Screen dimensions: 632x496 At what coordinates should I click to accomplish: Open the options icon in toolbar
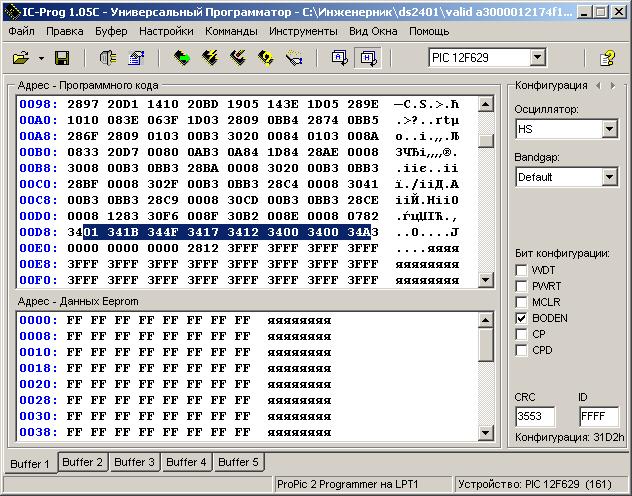pyautogui.click(x=136, y=58)
